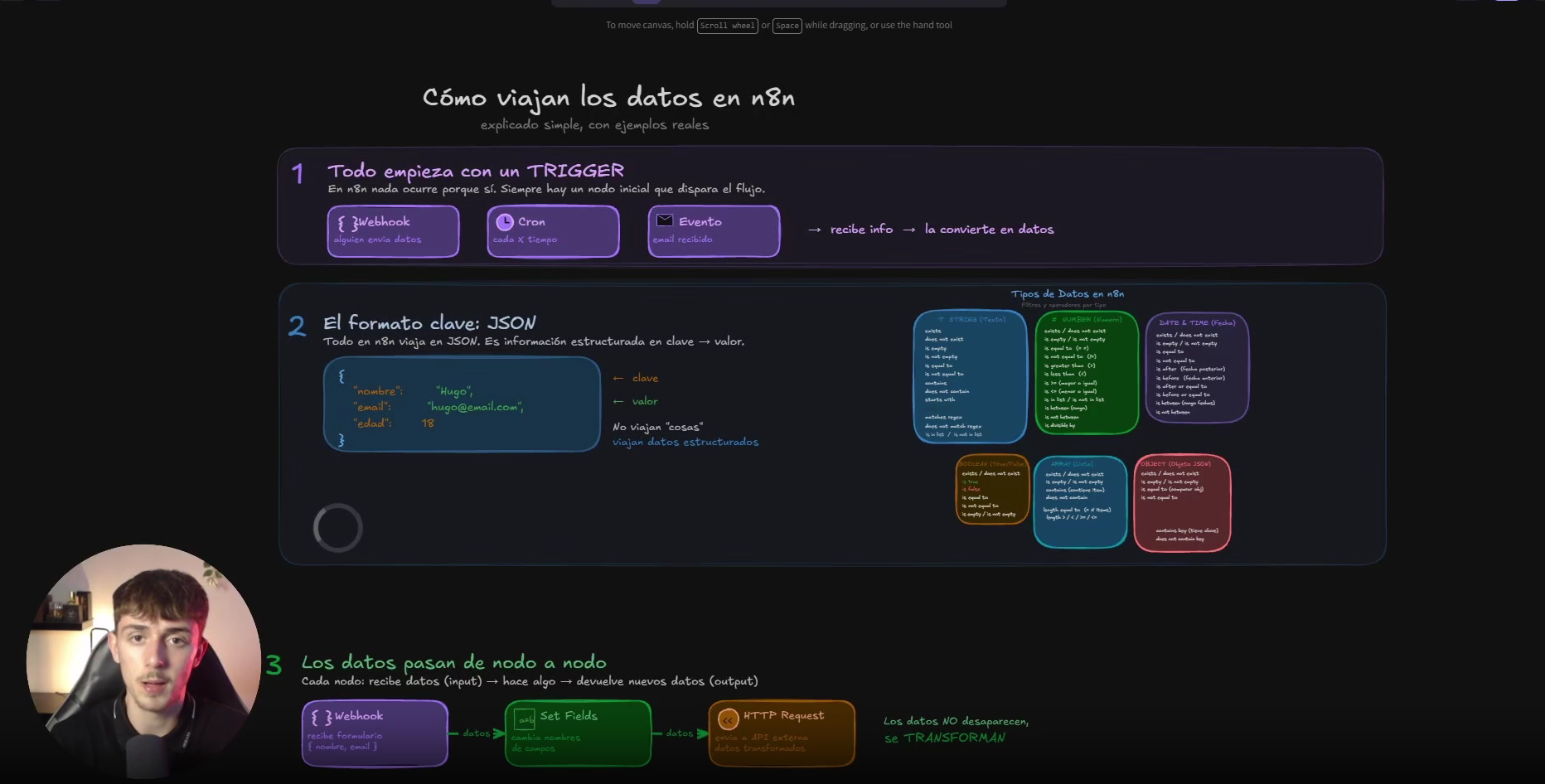Click the text 'viajan datos estructurados'
This screenshot has height=784, width=1545.
click(x=685, y=443)
